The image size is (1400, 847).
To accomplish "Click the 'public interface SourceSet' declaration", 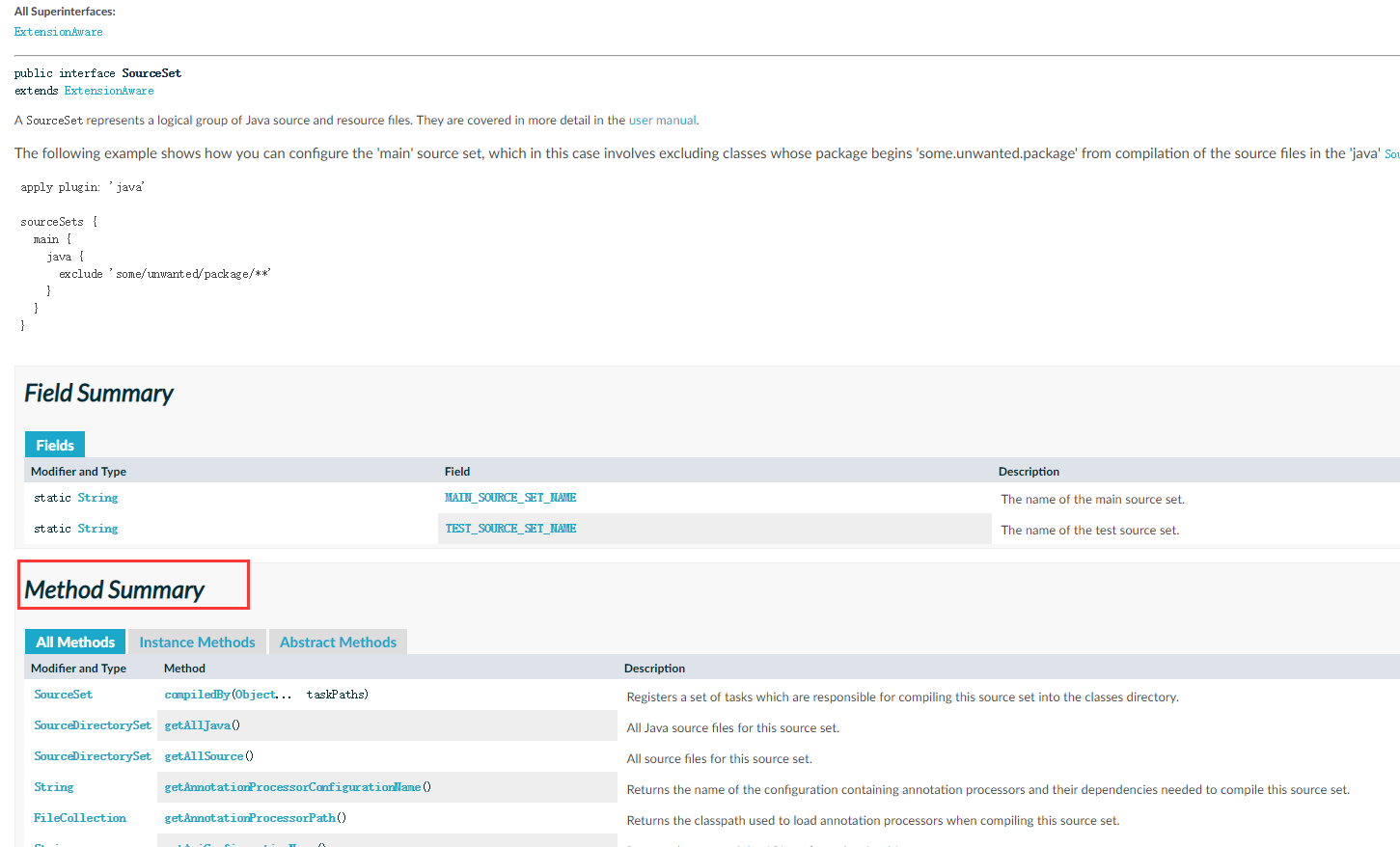I will (x=97, y=73).
